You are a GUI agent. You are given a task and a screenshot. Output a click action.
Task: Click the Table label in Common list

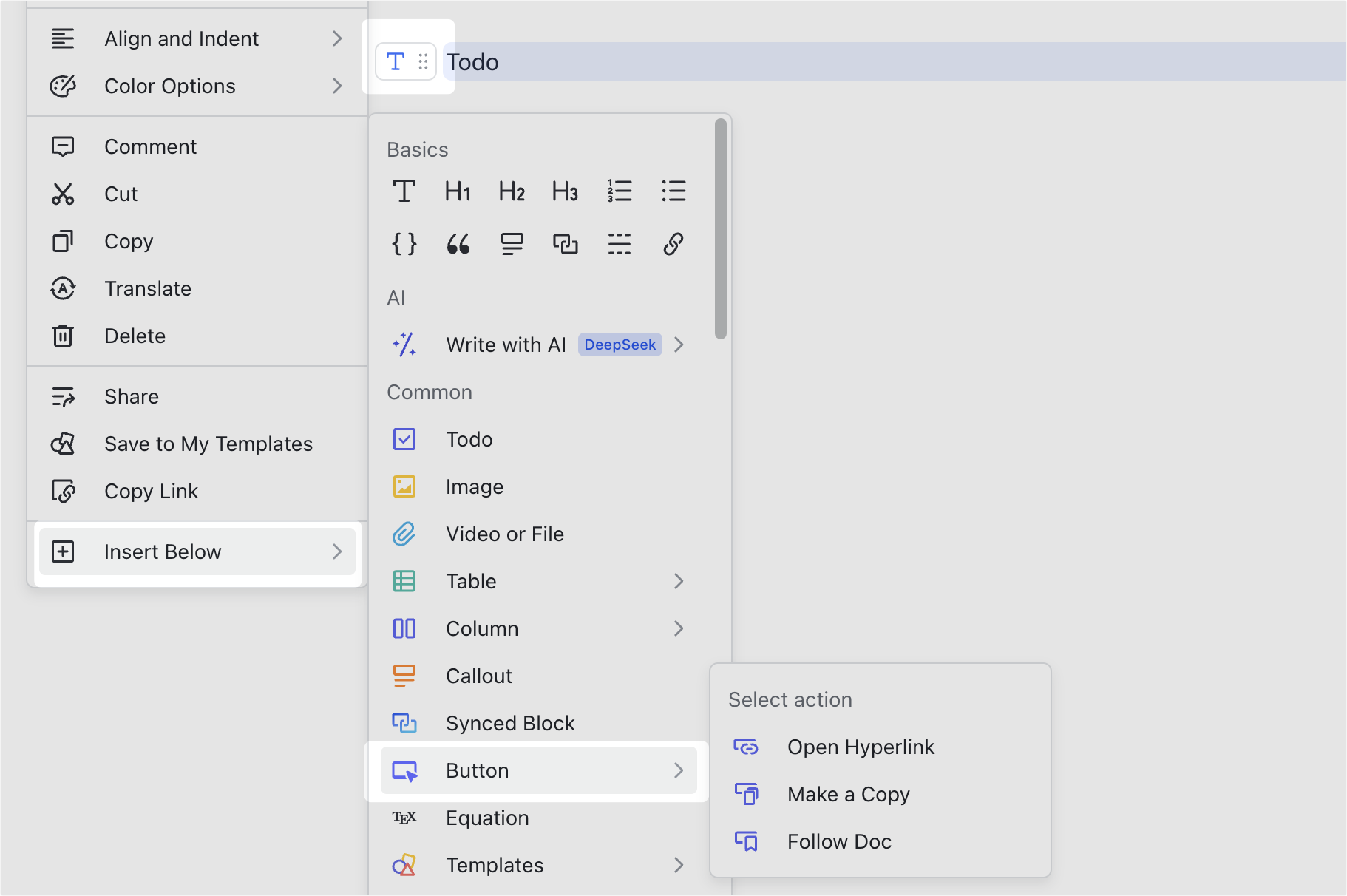point(471,581)
